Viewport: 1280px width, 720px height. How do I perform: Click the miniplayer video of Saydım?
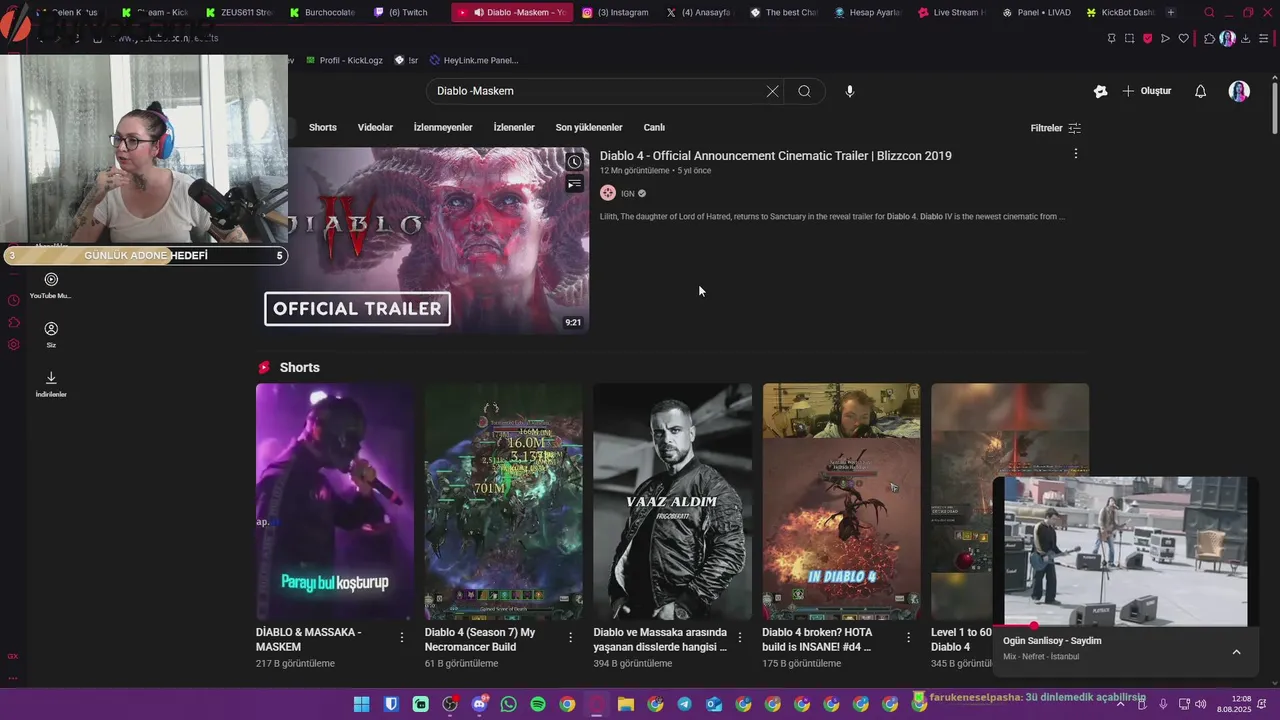click(1125, 551)
